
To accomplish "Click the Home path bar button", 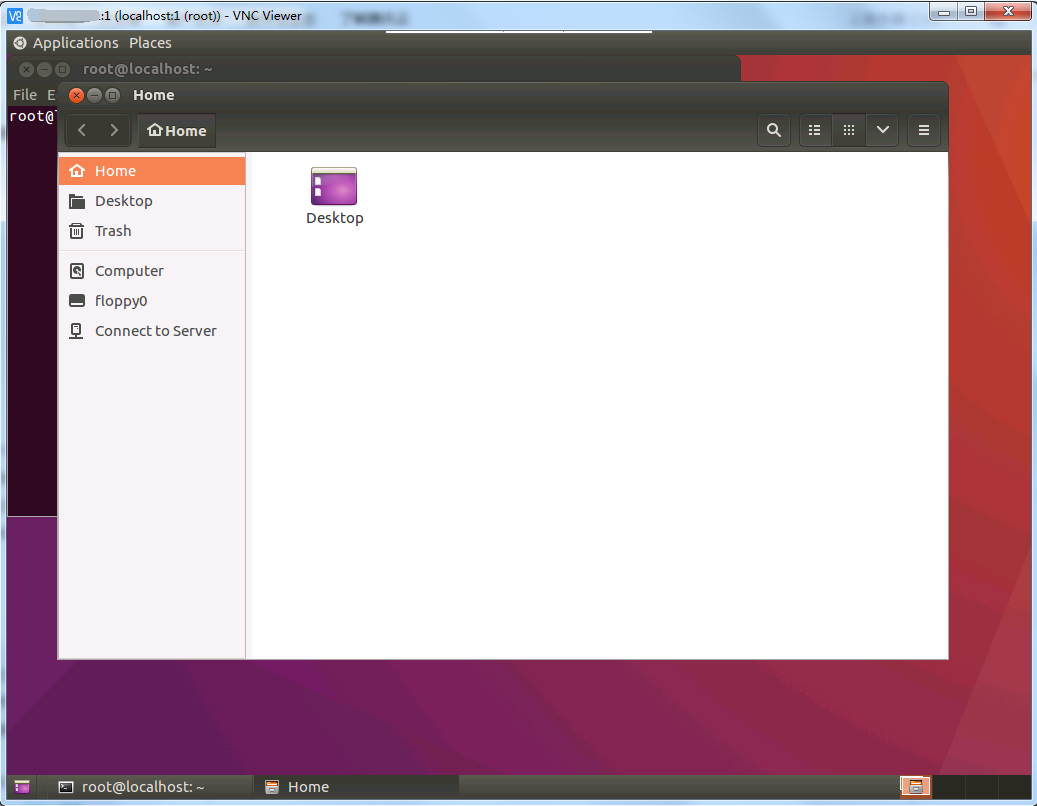I will (177, 131).
